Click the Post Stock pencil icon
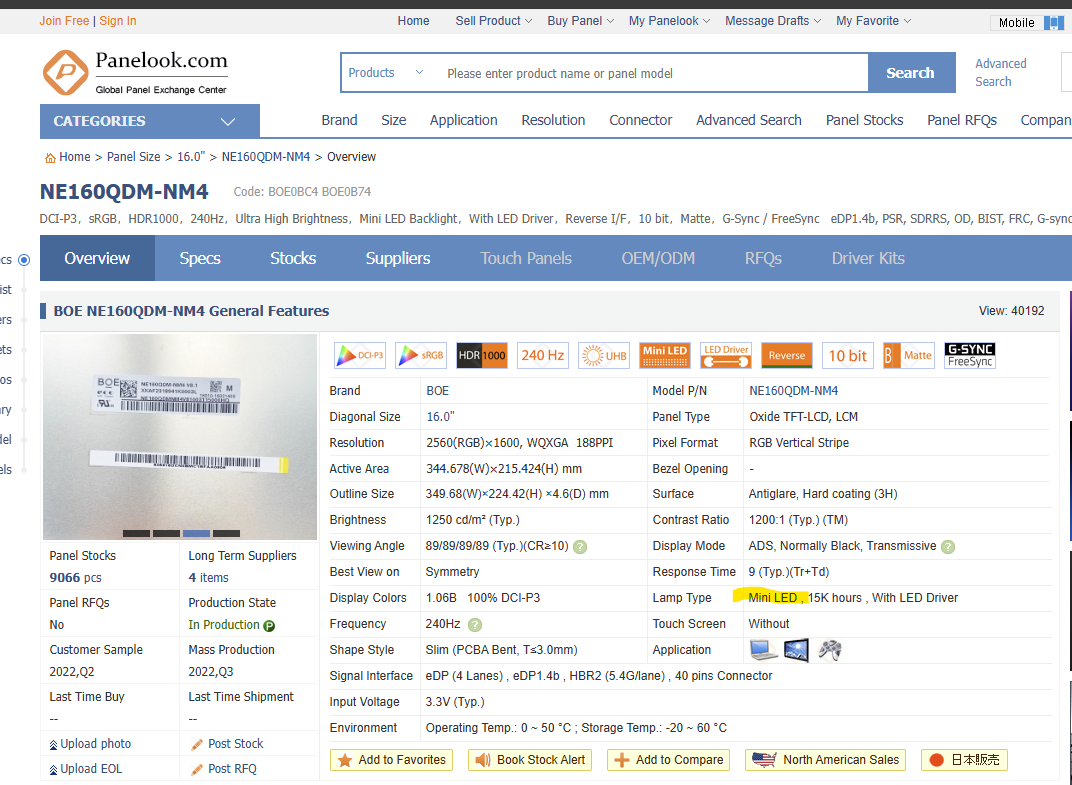This screenshot has width=1072, height=785. coord(197,745)
